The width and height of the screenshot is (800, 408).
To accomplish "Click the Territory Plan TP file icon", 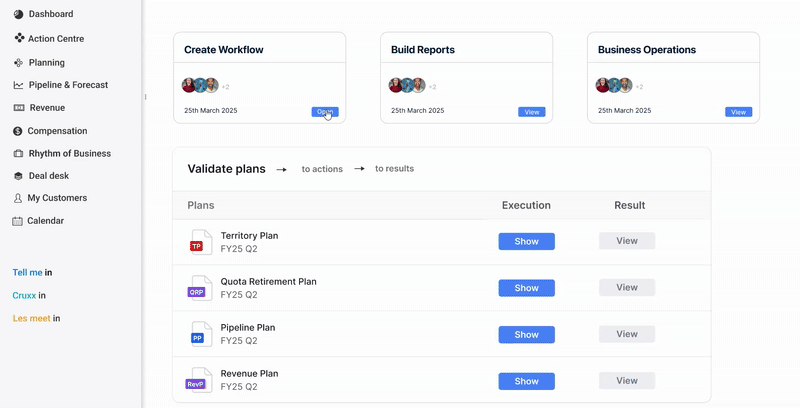I will coord(201,242).
